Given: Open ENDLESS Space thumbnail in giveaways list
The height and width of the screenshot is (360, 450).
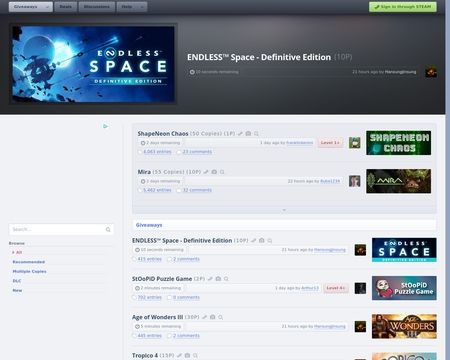Looking at the screenshot, I should (x=404, y=250).
